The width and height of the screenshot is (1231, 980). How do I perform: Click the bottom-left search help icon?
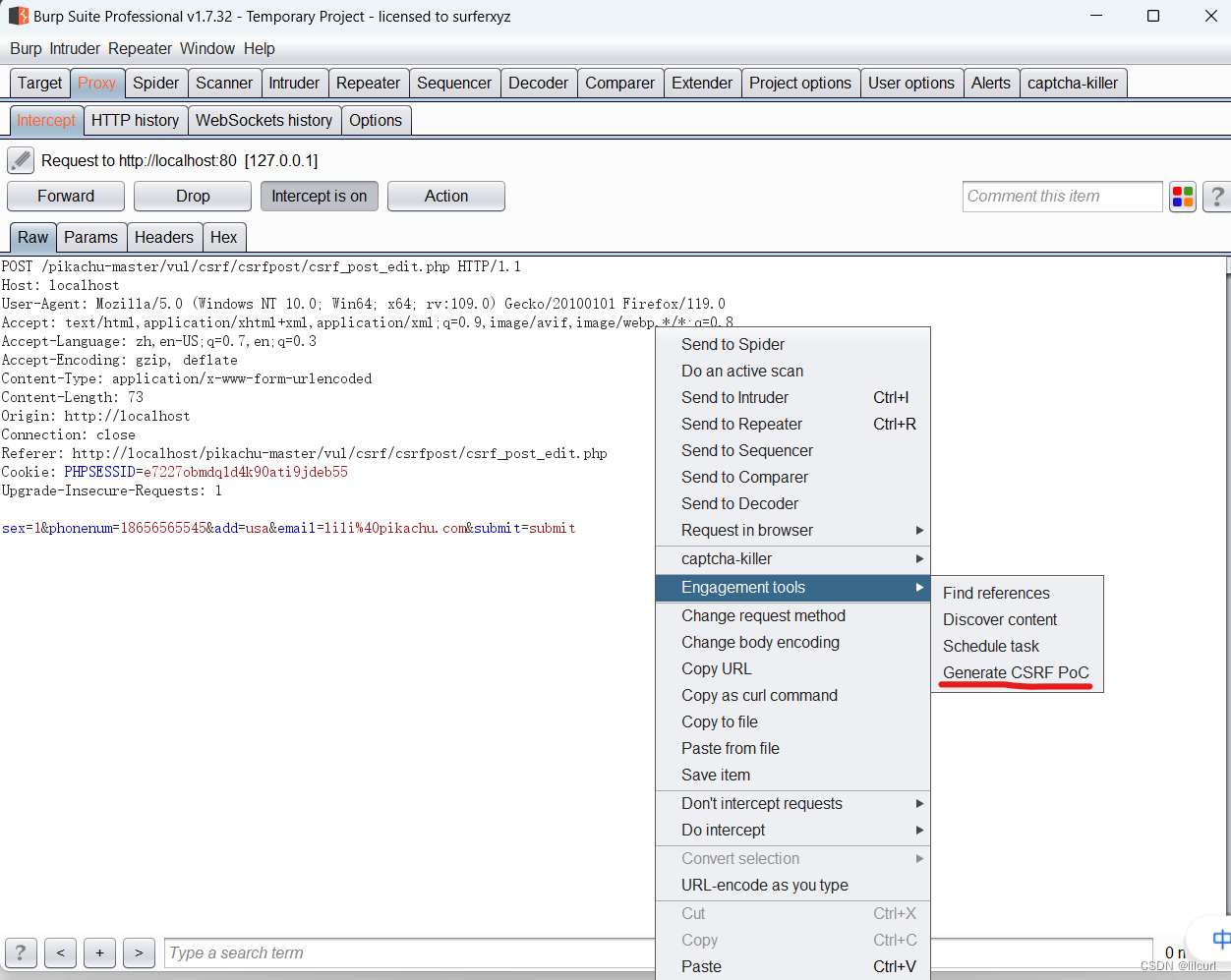coord(21,952)
